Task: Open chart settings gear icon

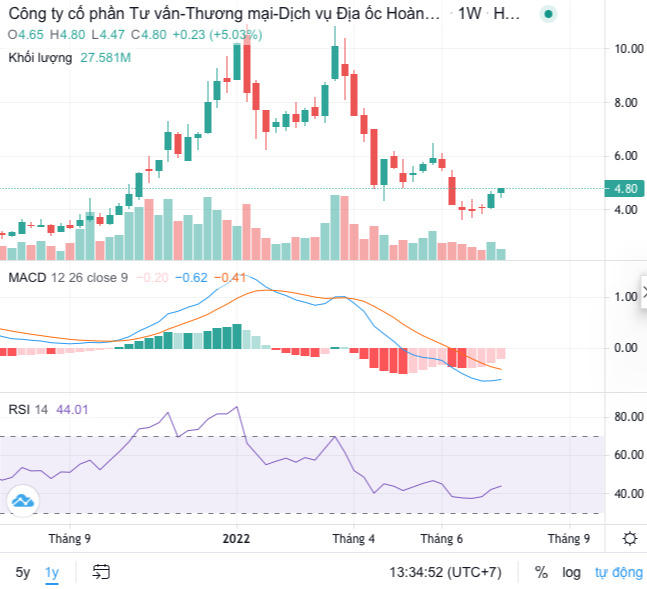Action: [630, 538]
